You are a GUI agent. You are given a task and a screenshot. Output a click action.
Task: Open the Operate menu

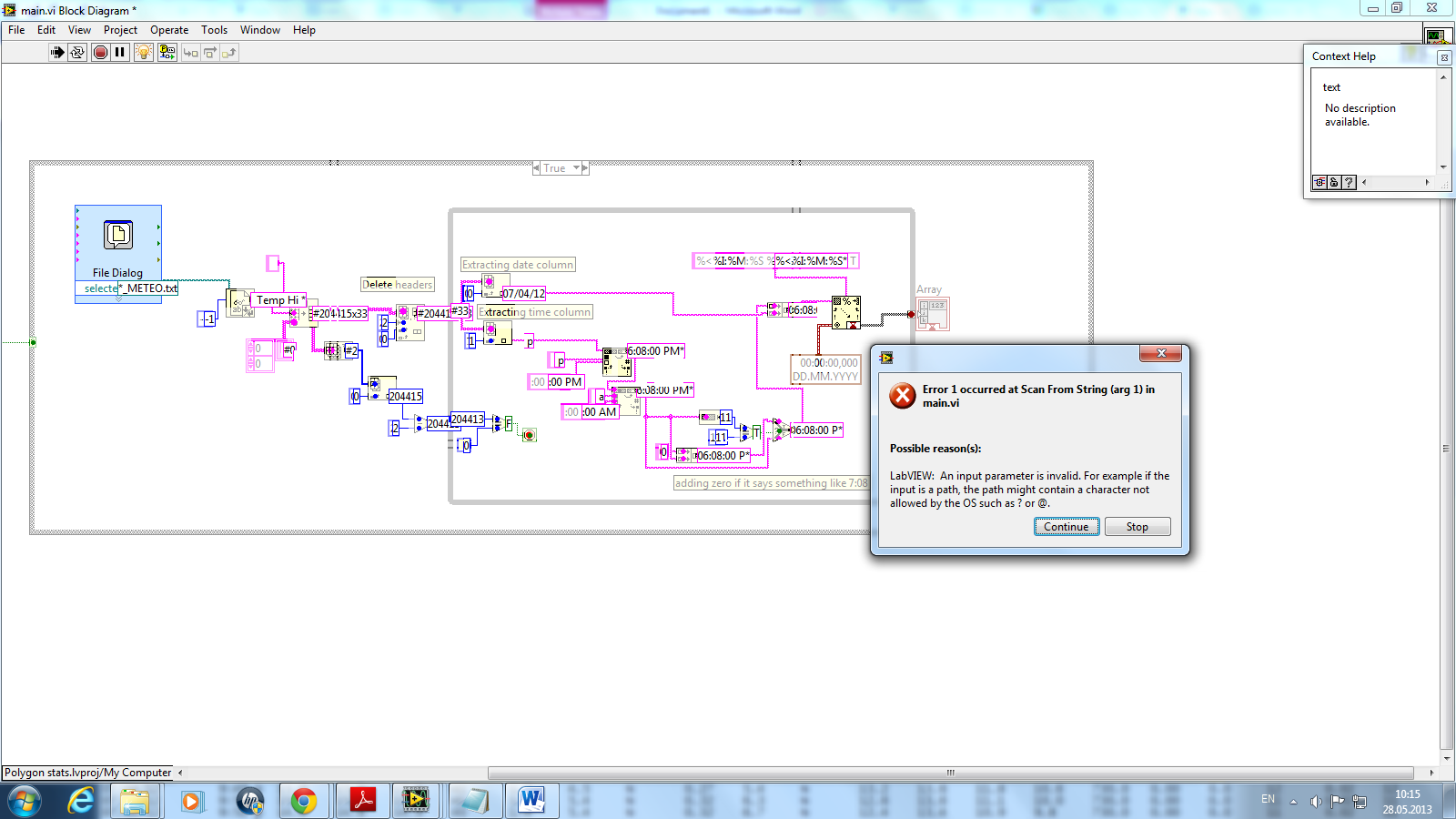pyautogui.click(x=169, y=30)
